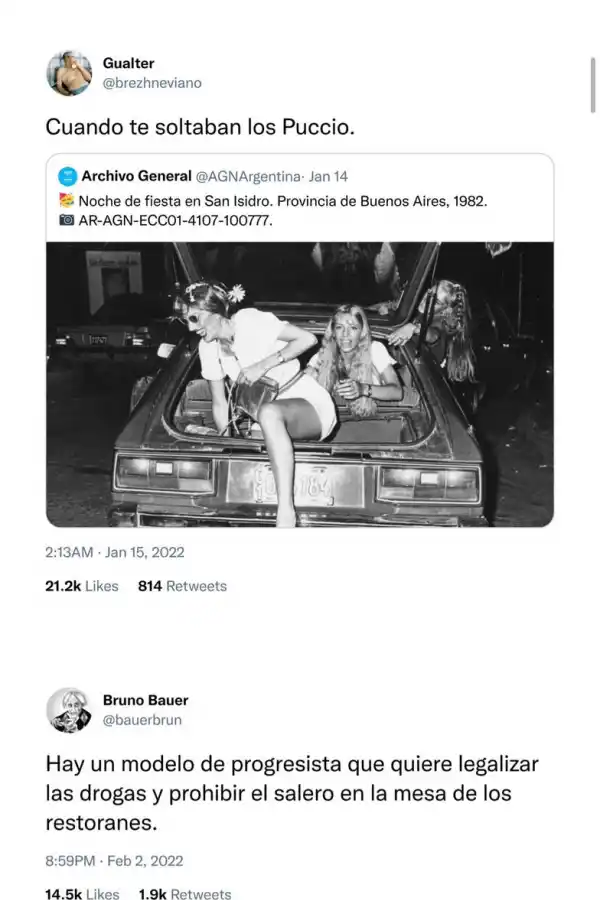Click the 2:13AM Jan 15, 2022 timestamp

click(x=115, y=552)
